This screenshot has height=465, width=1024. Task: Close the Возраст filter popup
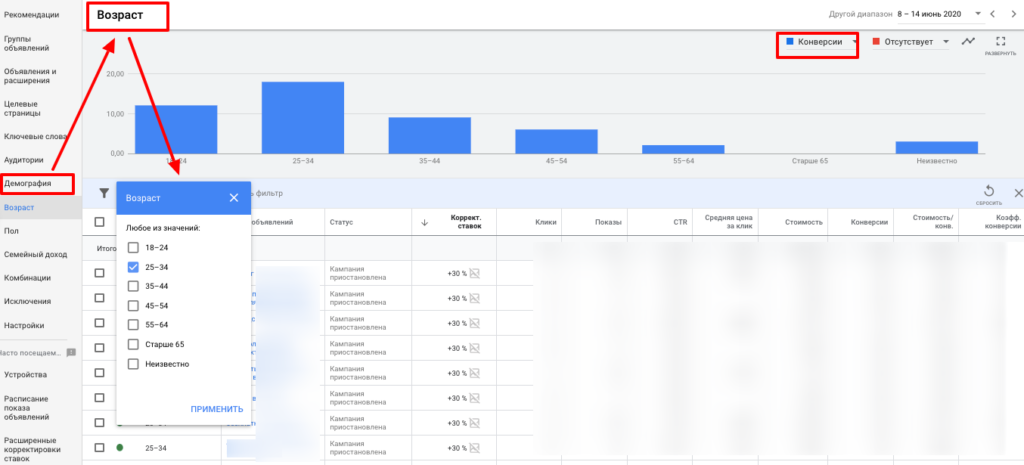[234, 198]
